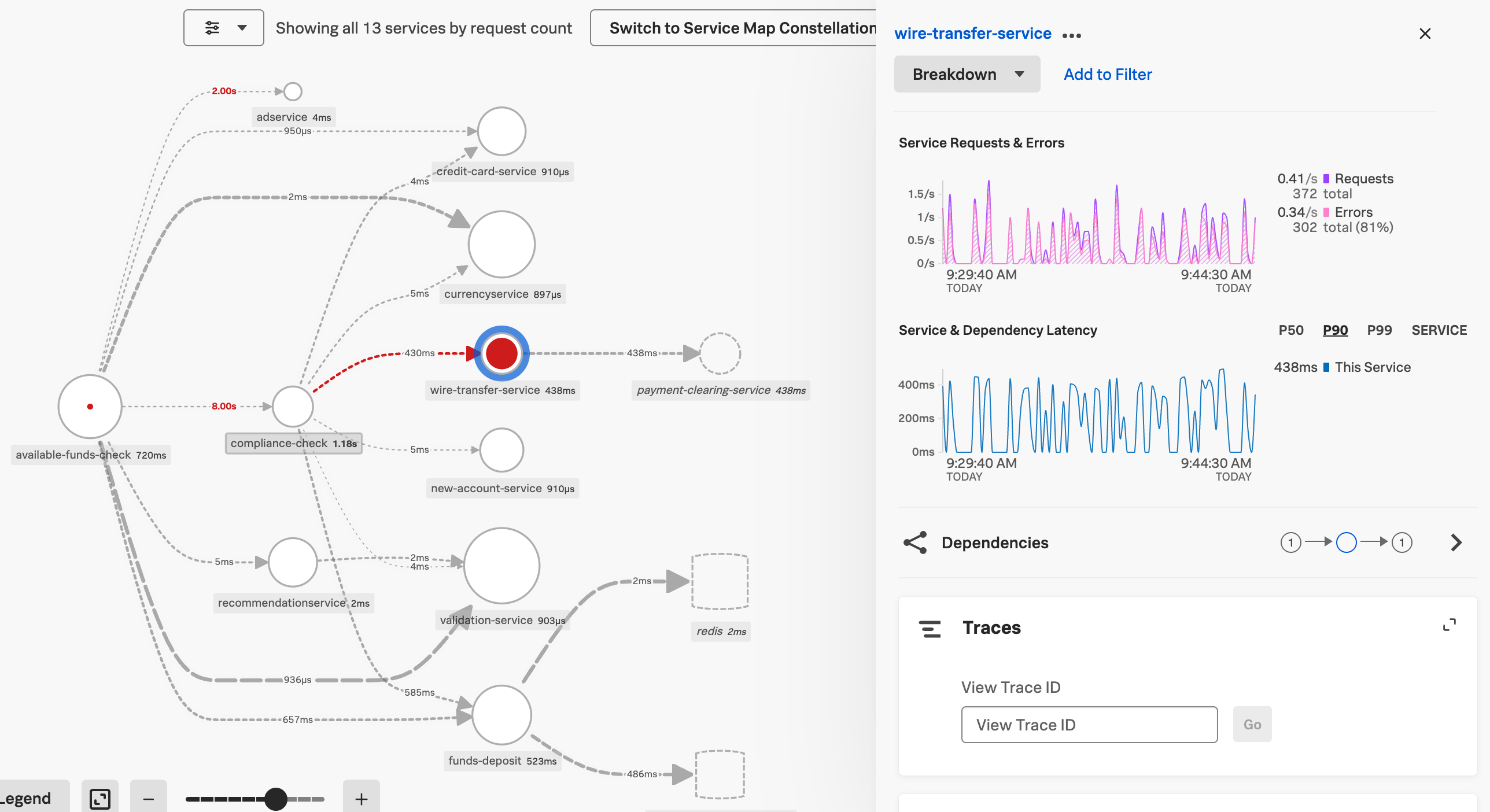Select the wire-transfer-service red node

pos(501,353)
